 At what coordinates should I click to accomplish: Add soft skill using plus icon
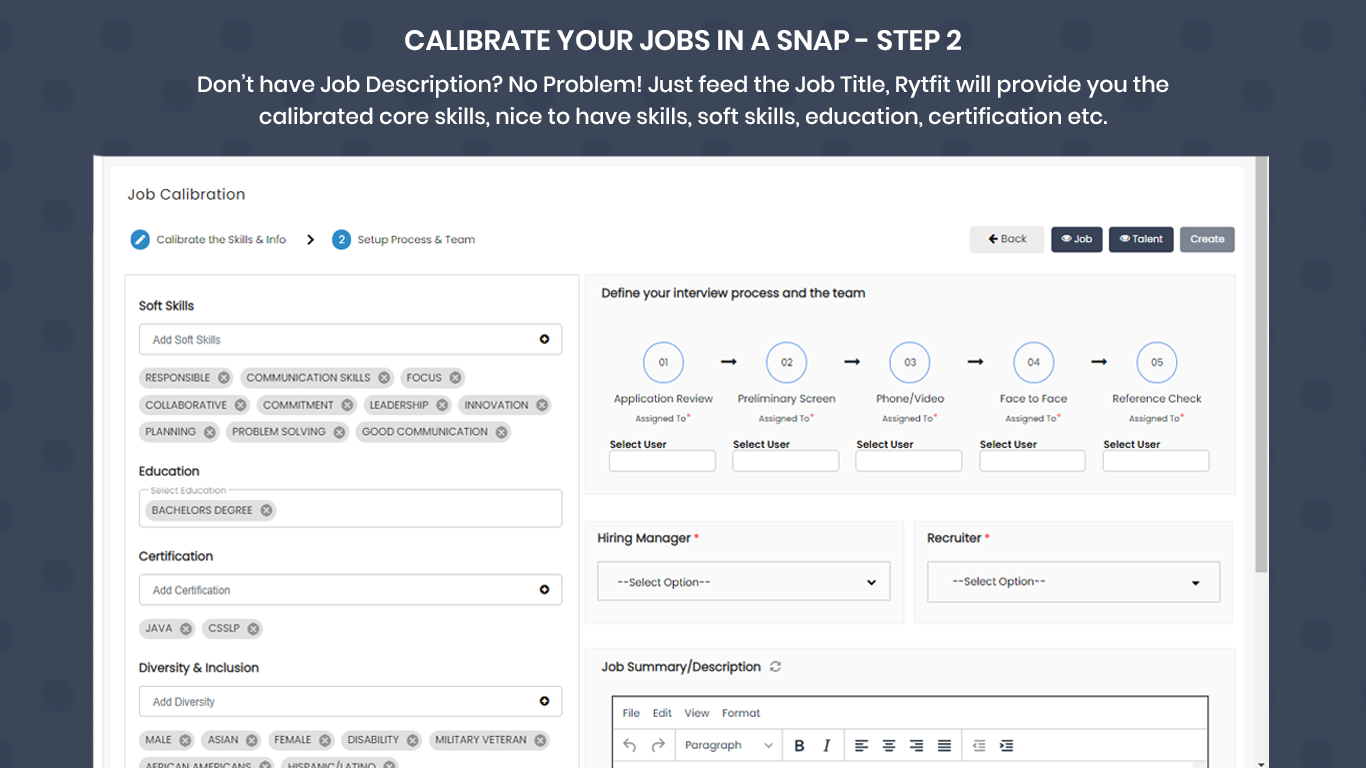(x=544, y=339)
